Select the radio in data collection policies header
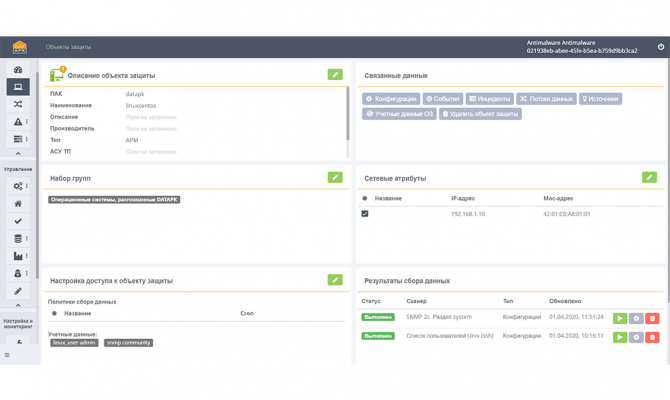 54,314
